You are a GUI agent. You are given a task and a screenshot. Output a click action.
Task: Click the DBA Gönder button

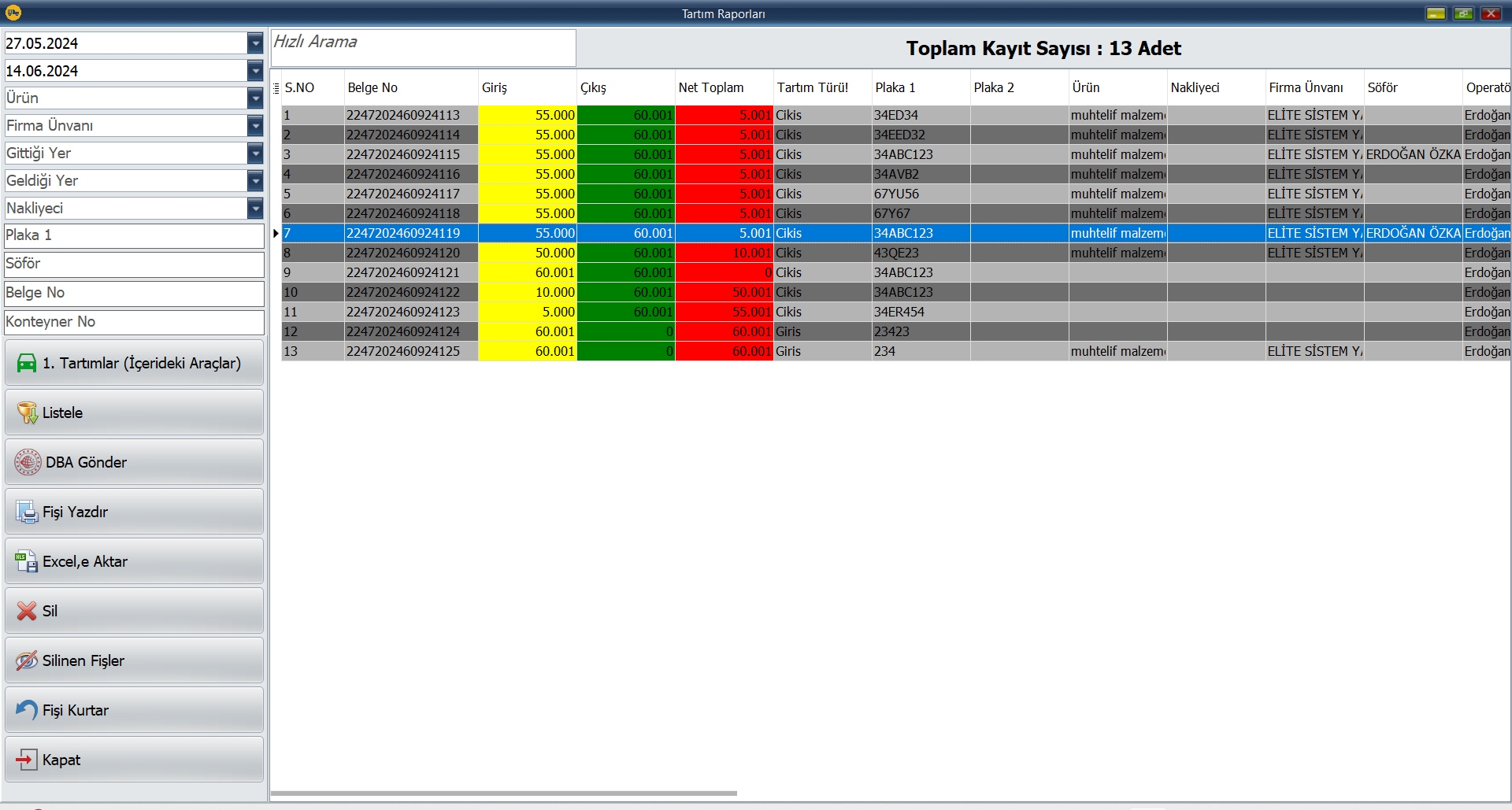(x=134, y=462)
